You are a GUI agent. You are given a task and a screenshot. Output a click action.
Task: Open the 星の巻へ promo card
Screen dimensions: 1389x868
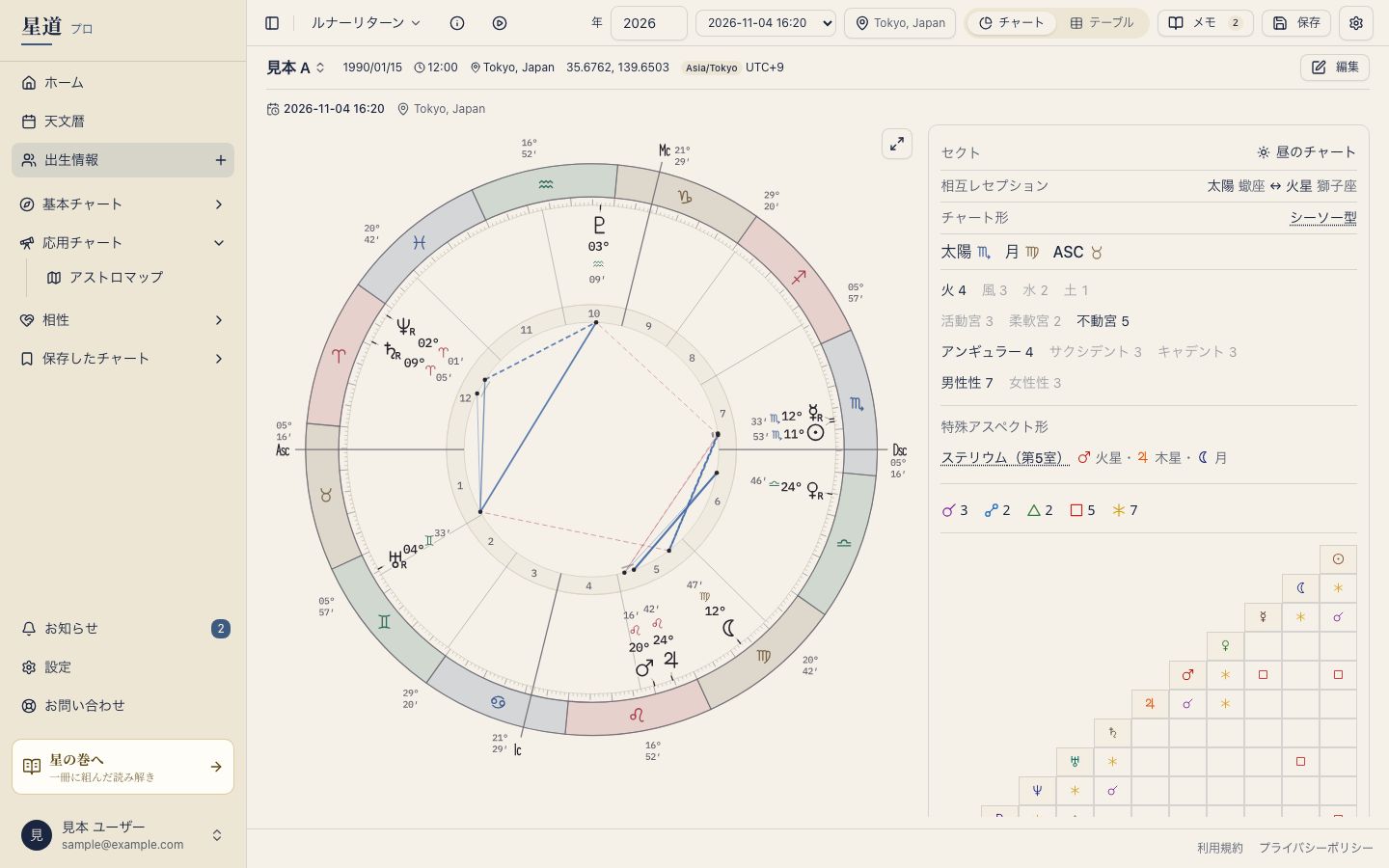coord(123,767)
